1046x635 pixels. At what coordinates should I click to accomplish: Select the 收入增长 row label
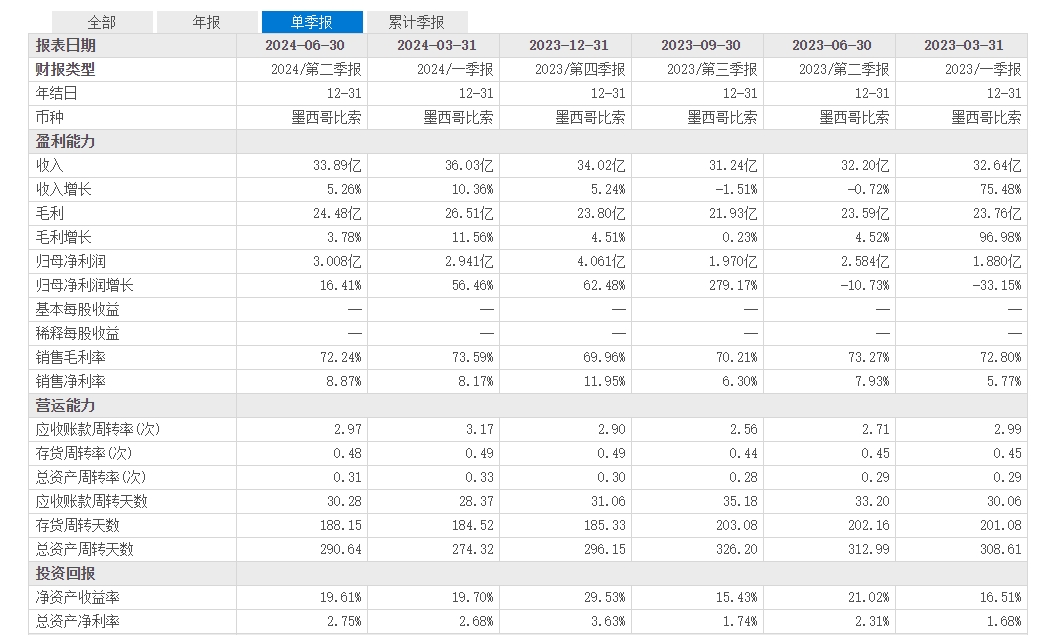pos(63,189)
